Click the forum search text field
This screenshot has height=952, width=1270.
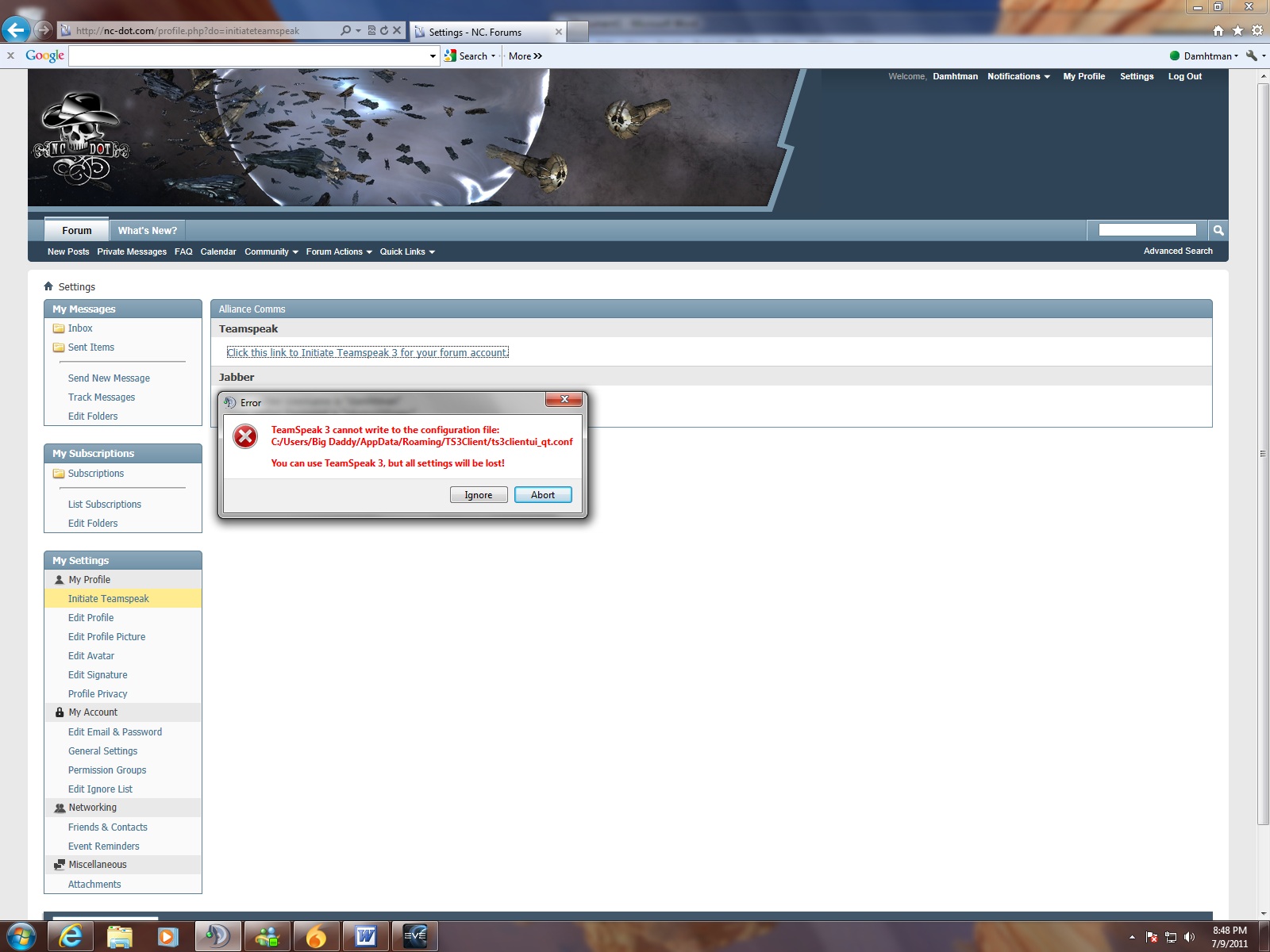pos(1147,230)
